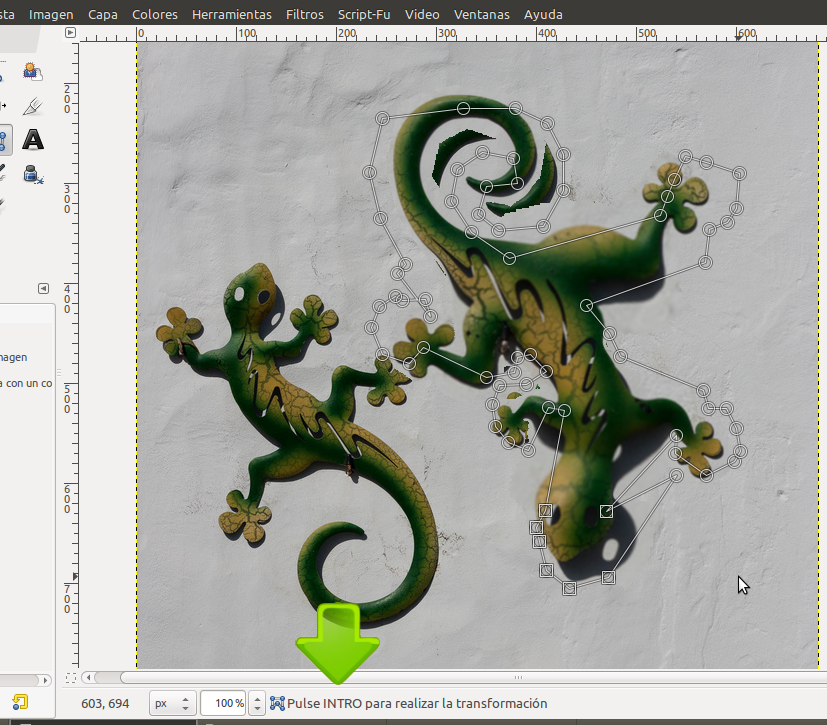The height and width of the screenshot is (725, 827).
Task: Pick the Ink tool
Action: 30,173
